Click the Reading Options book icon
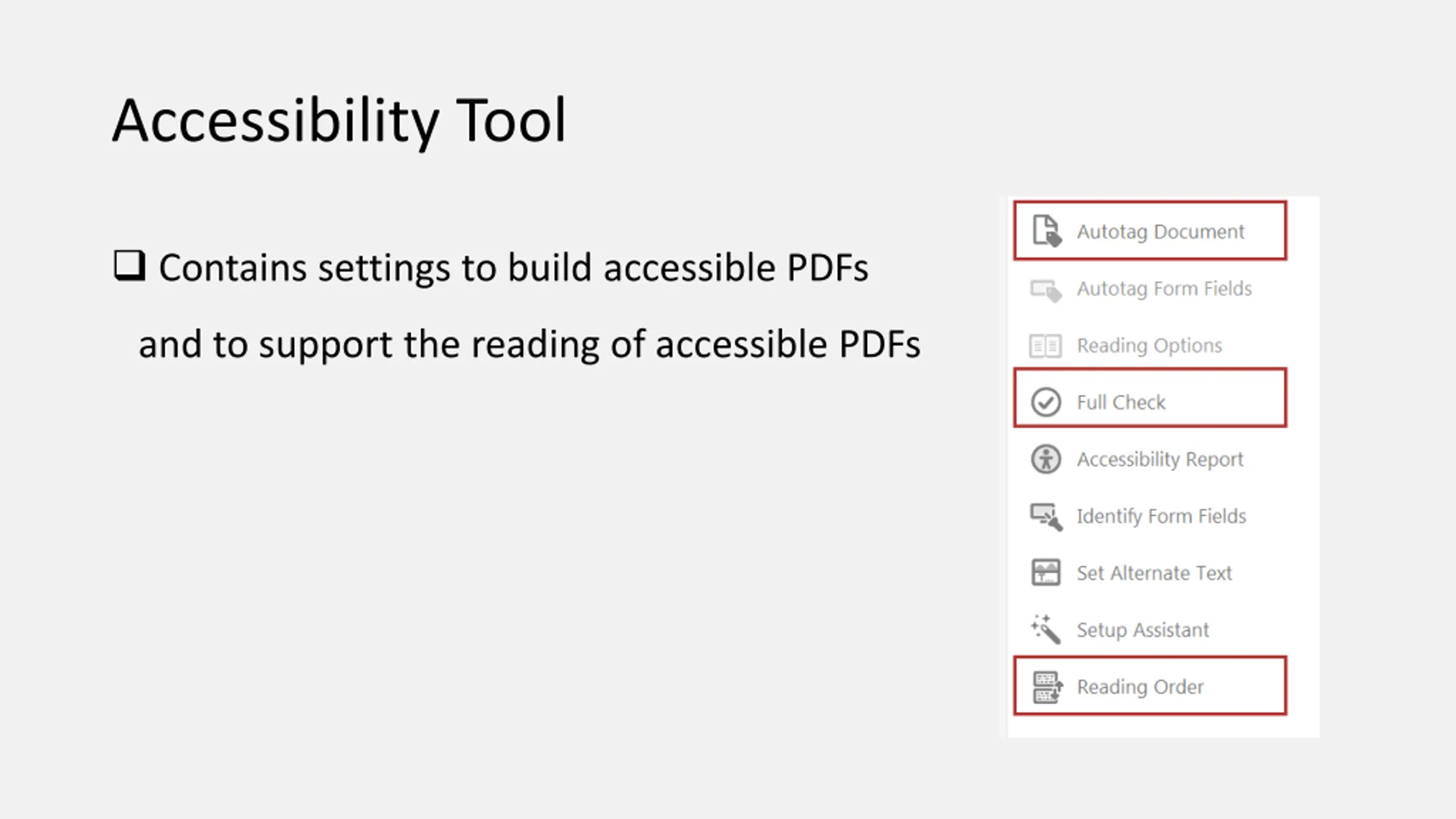Screen dimensions: 1456x819 click(x=1045, y=346)
